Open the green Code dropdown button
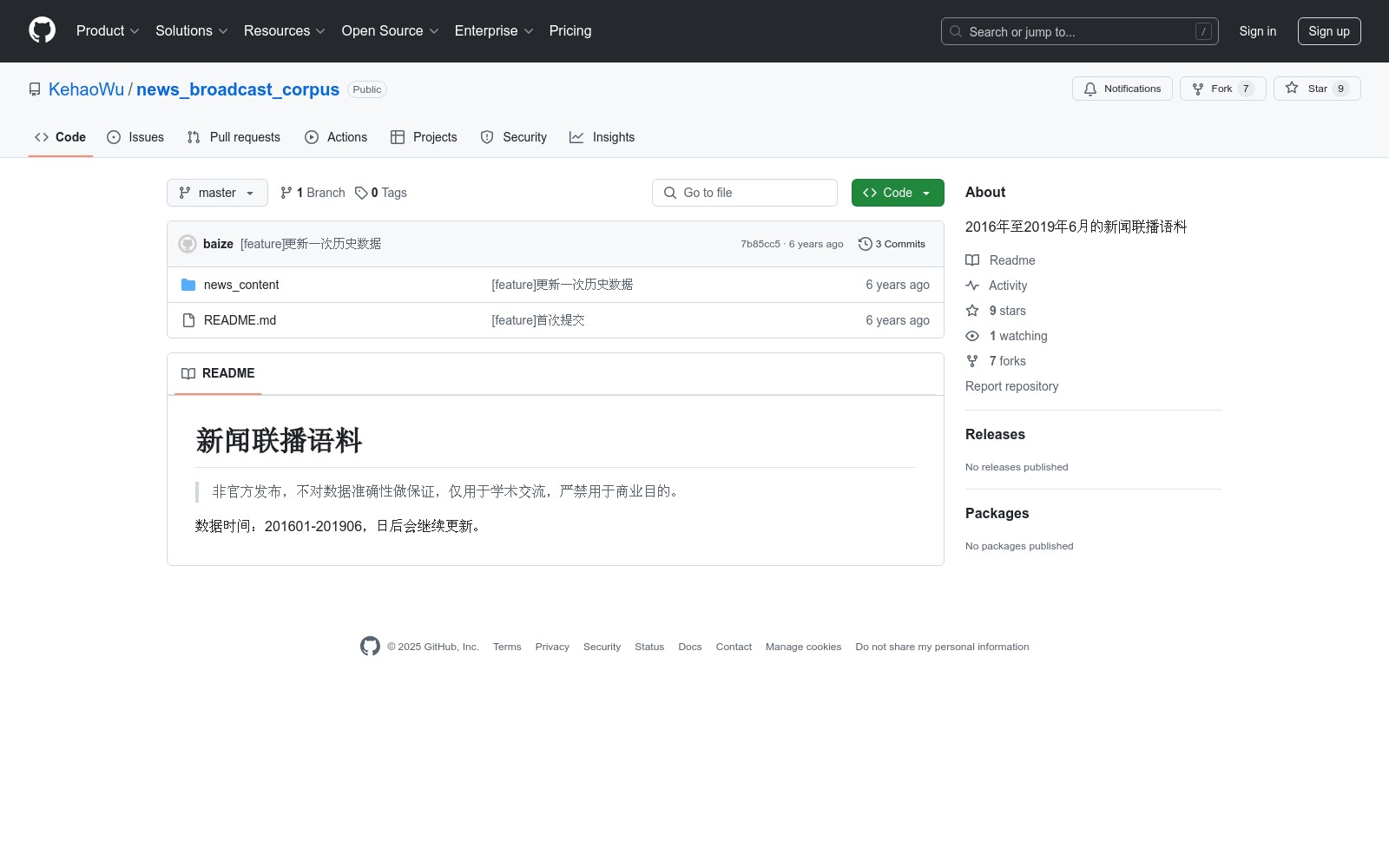1389x868 pixels. tap(898, 193)
